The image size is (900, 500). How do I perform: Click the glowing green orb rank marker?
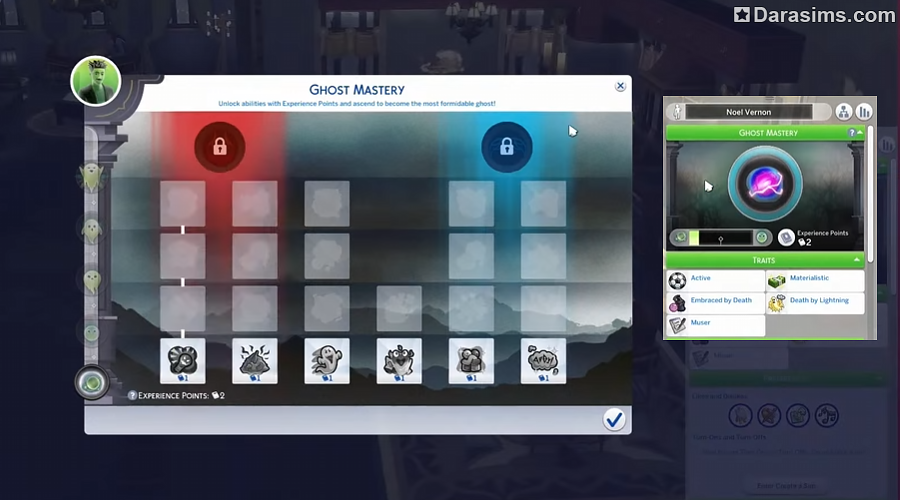tap(92, 383)
